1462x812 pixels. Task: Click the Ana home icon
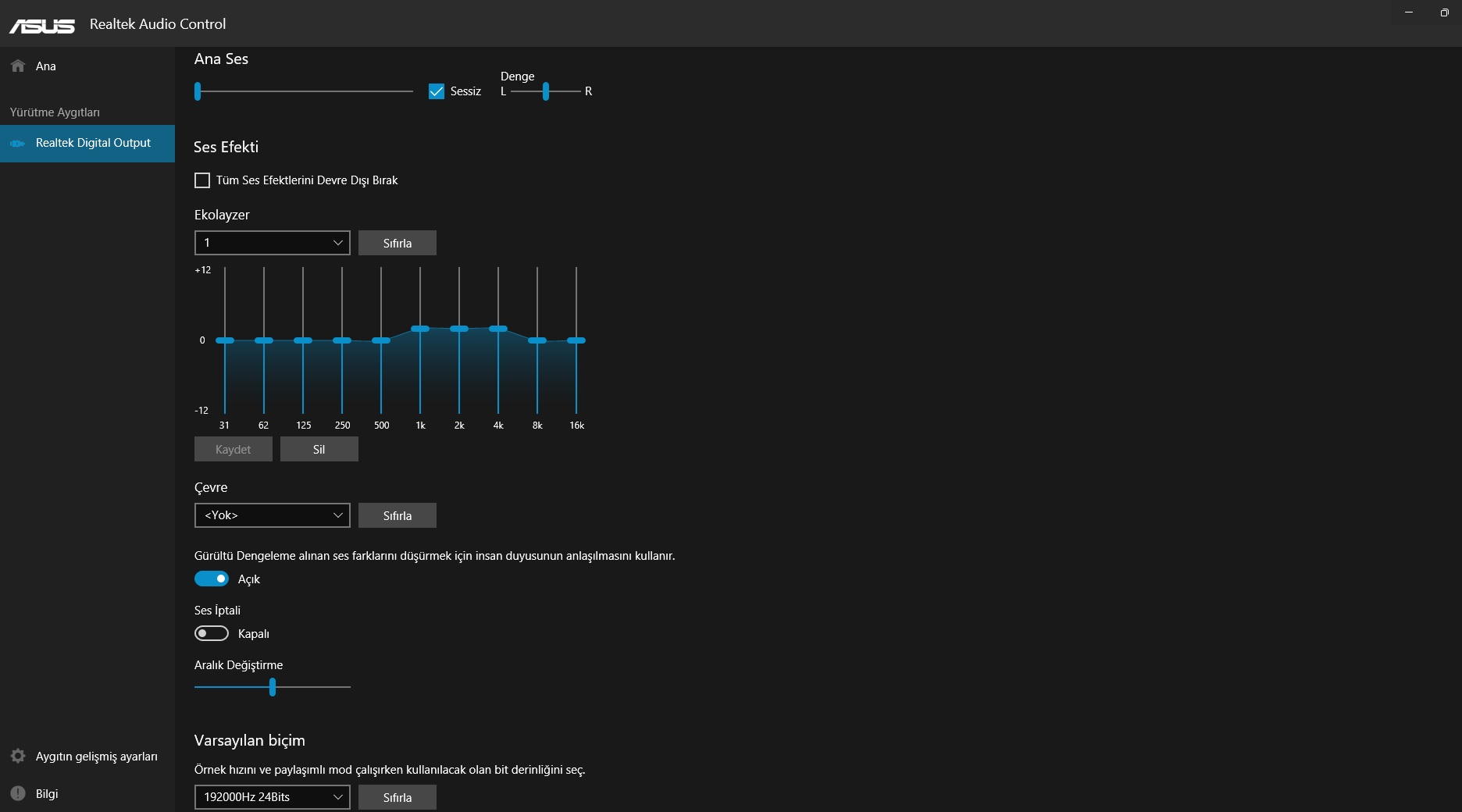point(18,66)
